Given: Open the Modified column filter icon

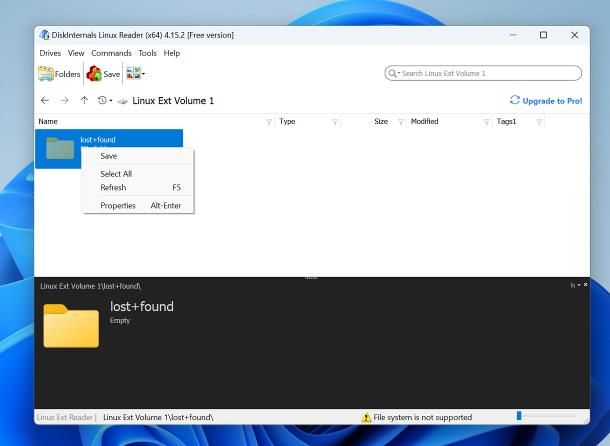Looking at the screenshot, I should (x=486, y=122).
